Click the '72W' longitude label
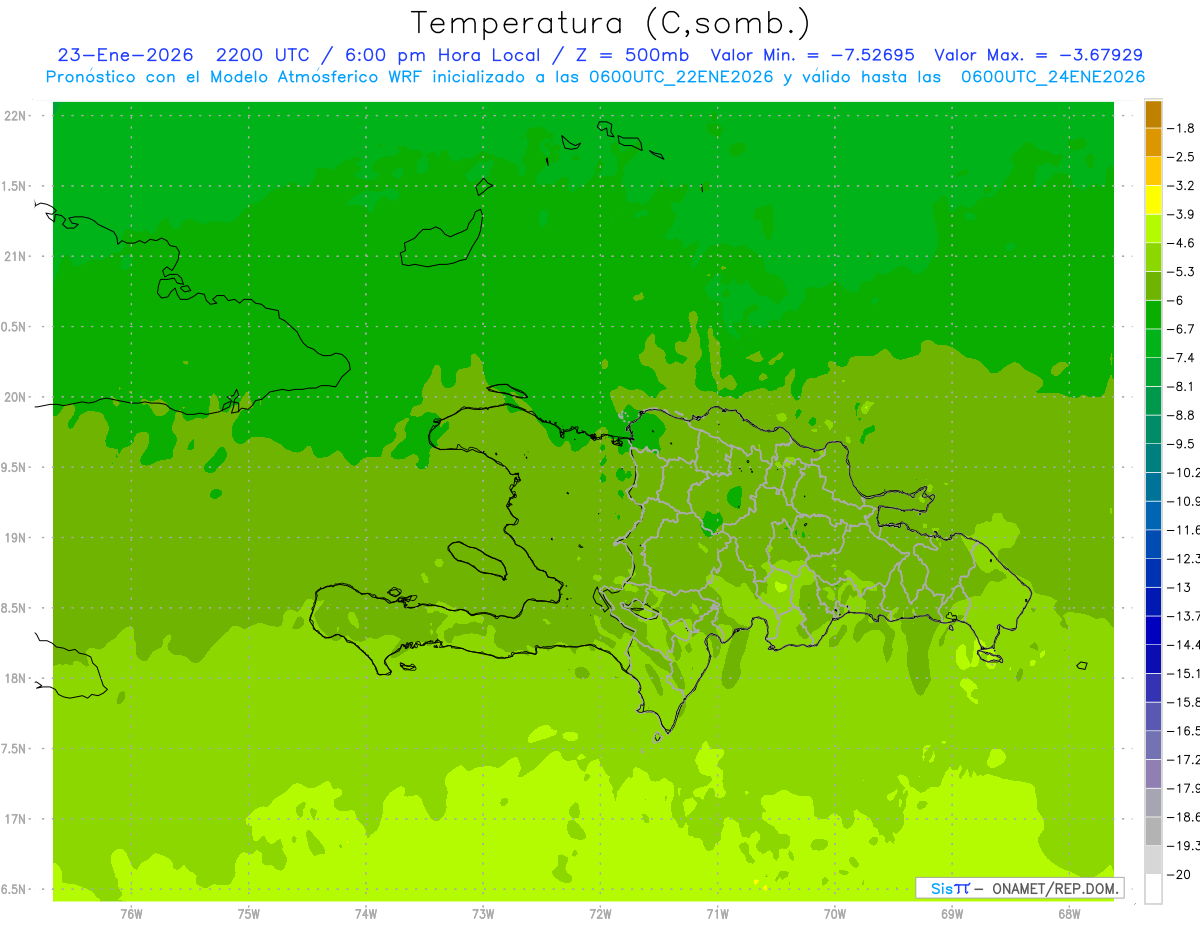The image size is (1200, 927). (x=600, y=913)
